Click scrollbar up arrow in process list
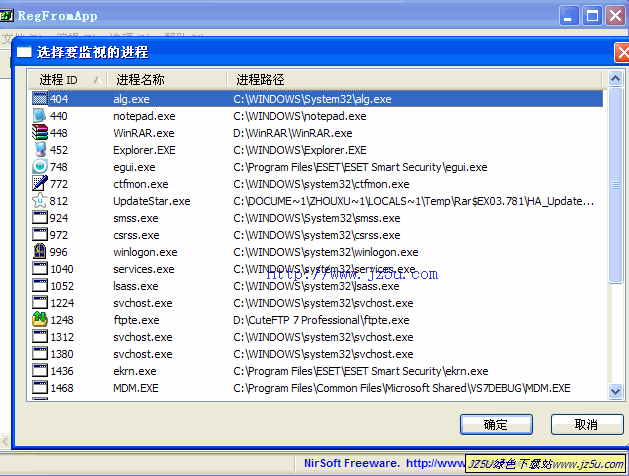629x476 pixels. pos(615,78)
